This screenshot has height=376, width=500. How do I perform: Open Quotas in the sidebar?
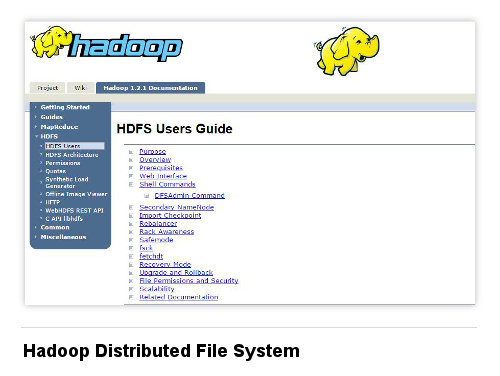tap(56, 171)
